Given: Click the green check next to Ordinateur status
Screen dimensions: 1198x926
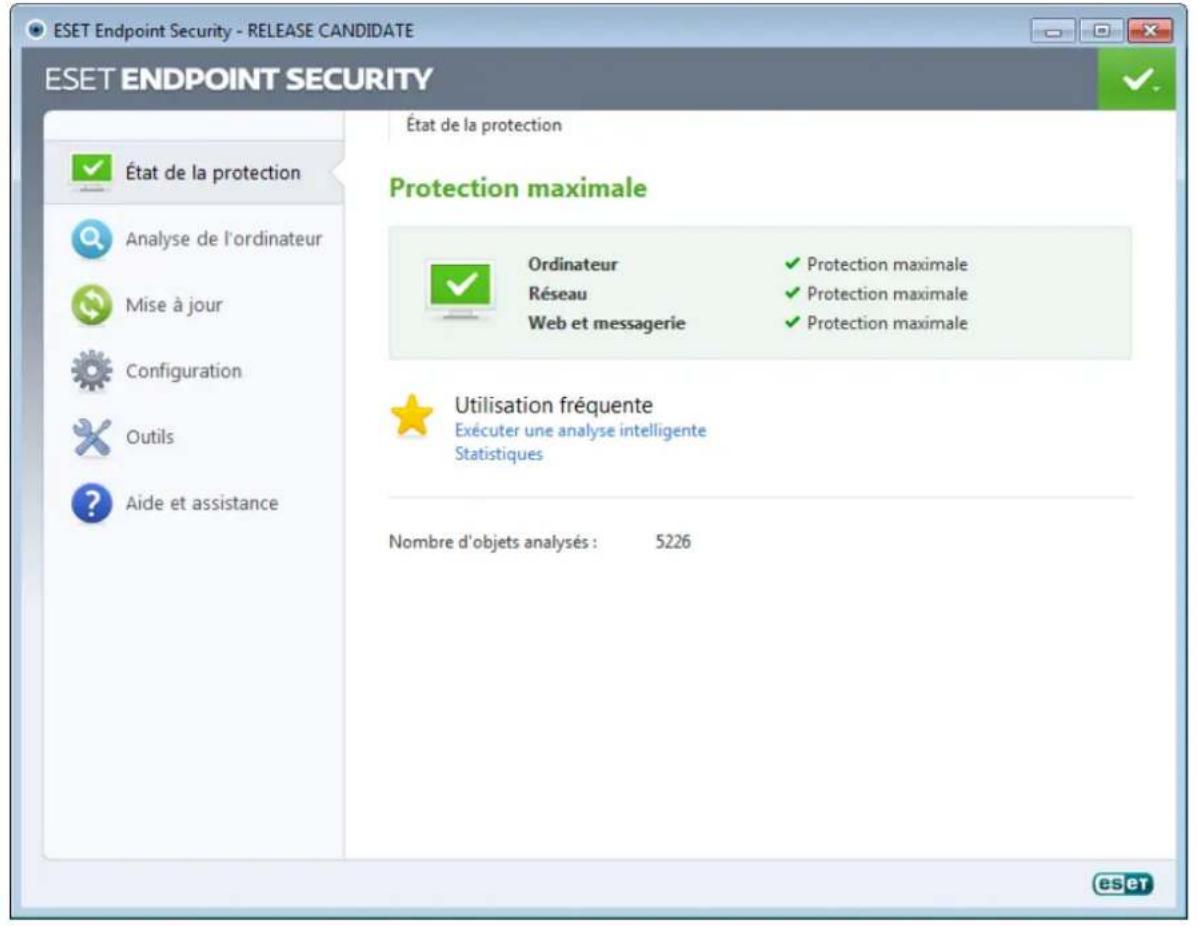Looking at the screenshot, I should (792, 264).
